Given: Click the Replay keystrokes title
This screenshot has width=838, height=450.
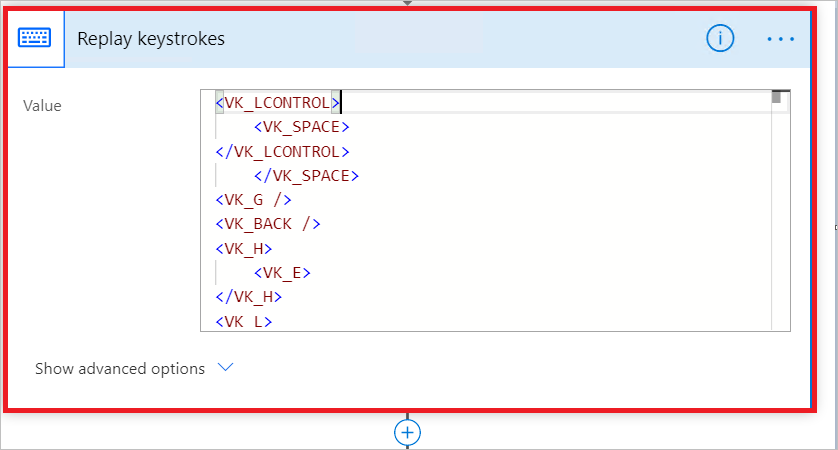Looking at the screenshot, I should pos(151,38).
